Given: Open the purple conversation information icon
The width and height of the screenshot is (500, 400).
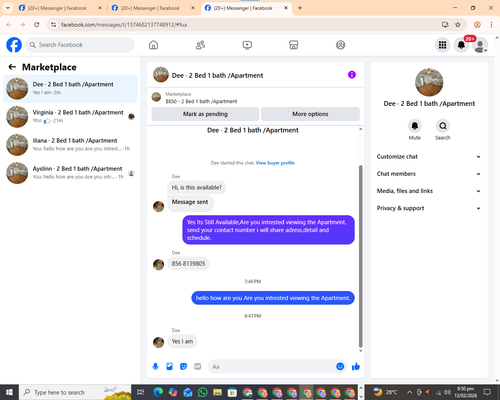Looking at the screenshot, I should click(352, 75).
